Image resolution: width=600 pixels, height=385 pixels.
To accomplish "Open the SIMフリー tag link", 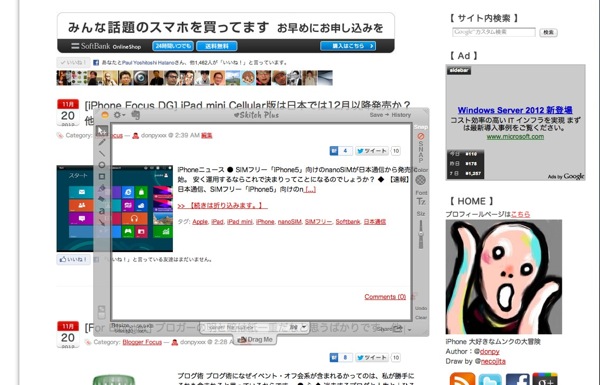I will 318,222.
